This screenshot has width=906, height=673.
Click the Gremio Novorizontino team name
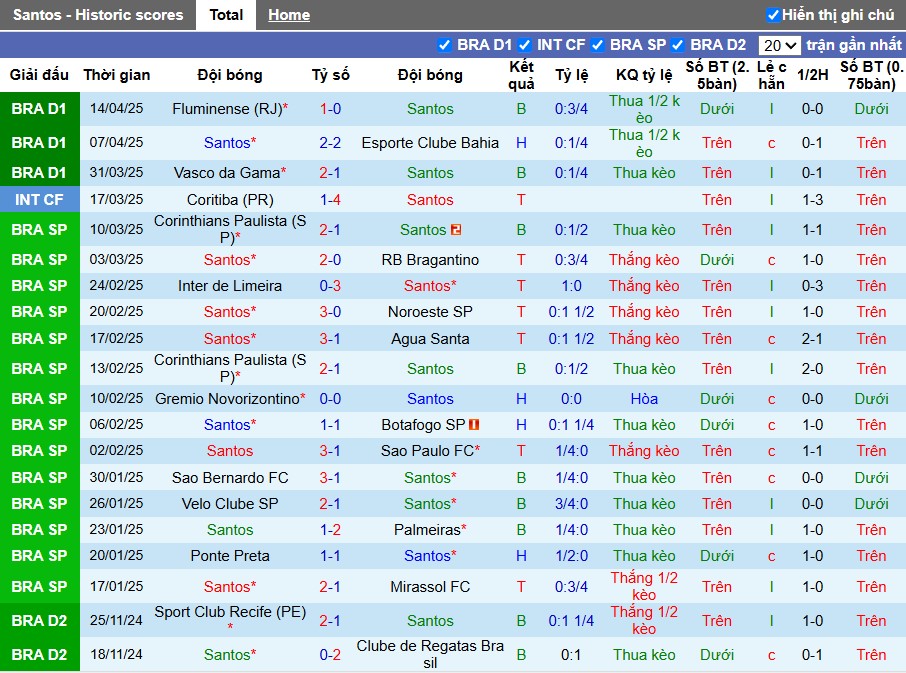coord(227,399)
